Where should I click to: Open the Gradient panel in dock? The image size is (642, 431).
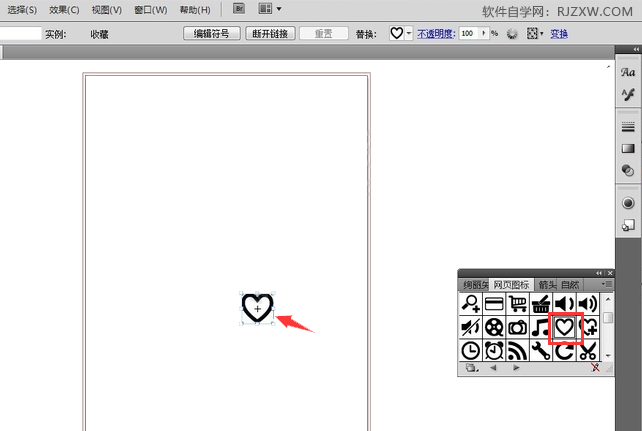(628, 148)
